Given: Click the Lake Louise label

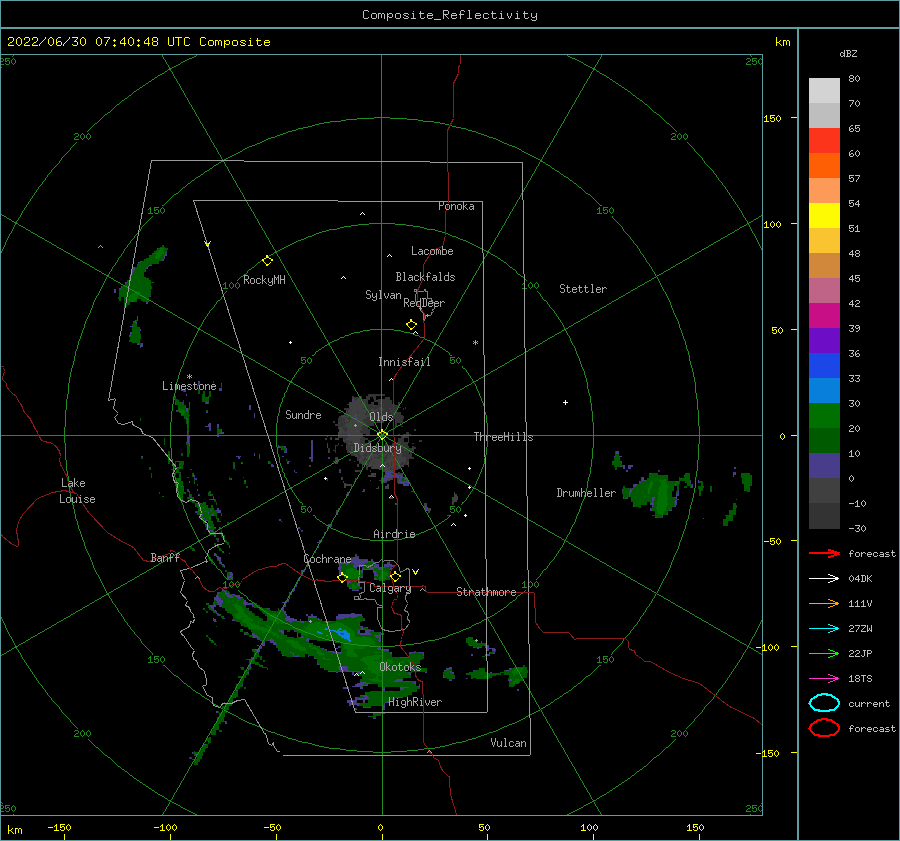Looking at the screenshot, I should (77, 491).
